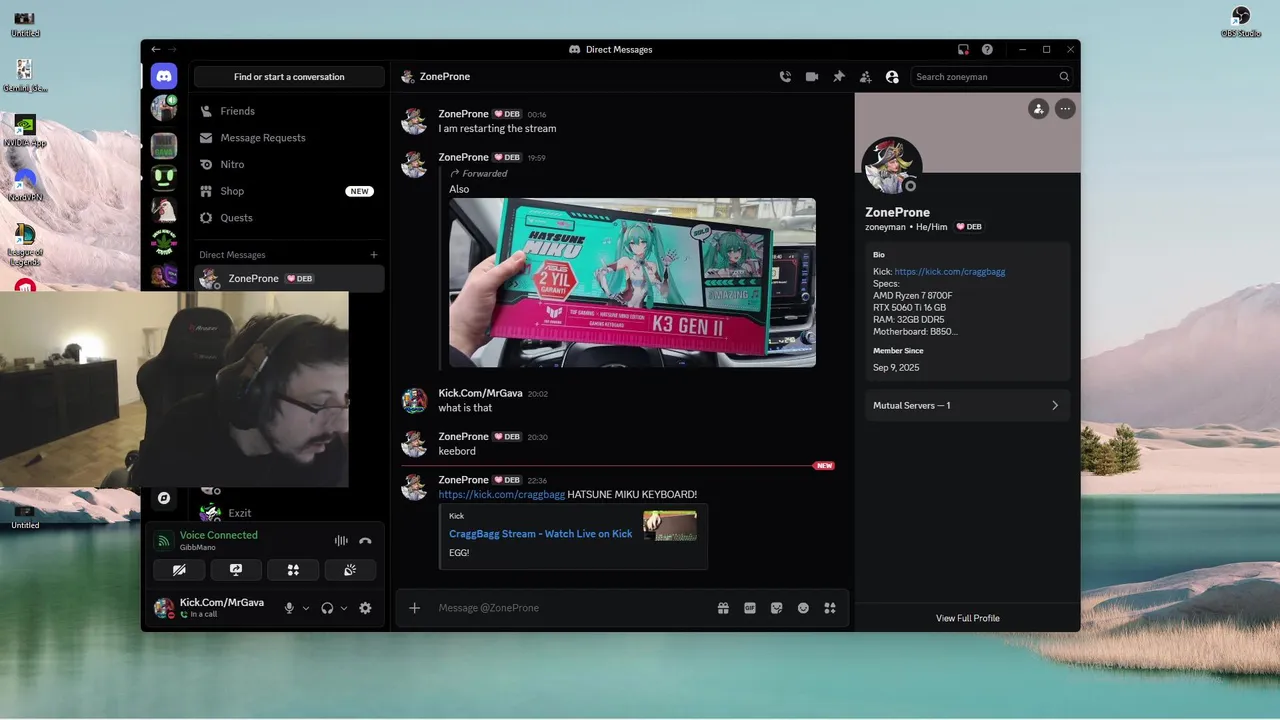Click View Full Profile
Viewport: 1280px width, 720px height.
(967, 618)
